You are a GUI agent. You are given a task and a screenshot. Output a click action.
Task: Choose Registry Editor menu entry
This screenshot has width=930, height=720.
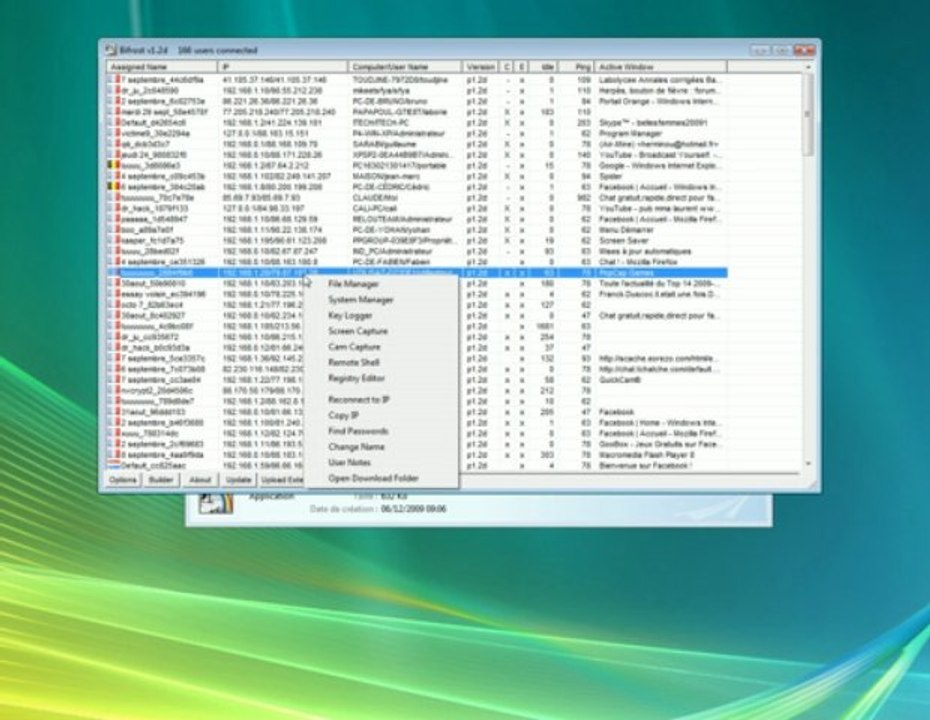click(356, 378)
